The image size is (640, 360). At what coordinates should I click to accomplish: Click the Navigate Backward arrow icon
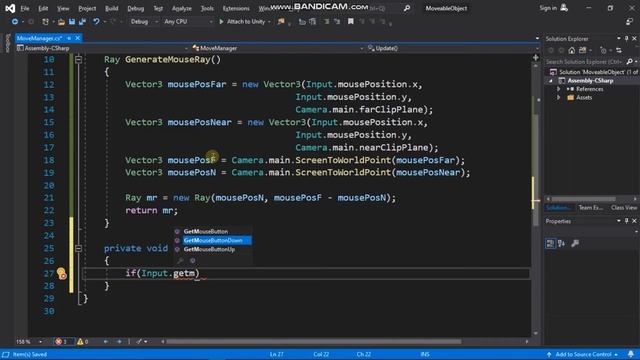point(15,22)
